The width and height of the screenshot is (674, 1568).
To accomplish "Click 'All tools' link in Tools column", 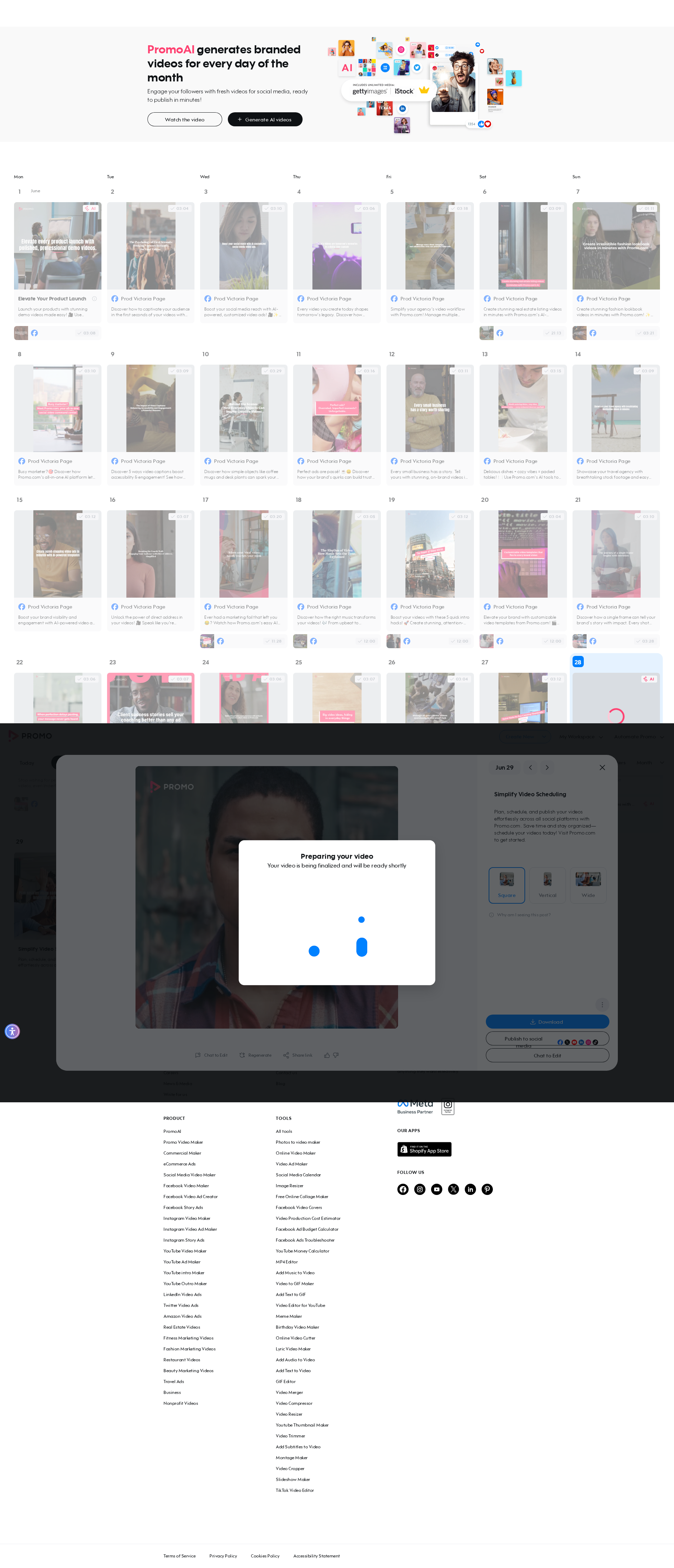I will click(284, 1131).
